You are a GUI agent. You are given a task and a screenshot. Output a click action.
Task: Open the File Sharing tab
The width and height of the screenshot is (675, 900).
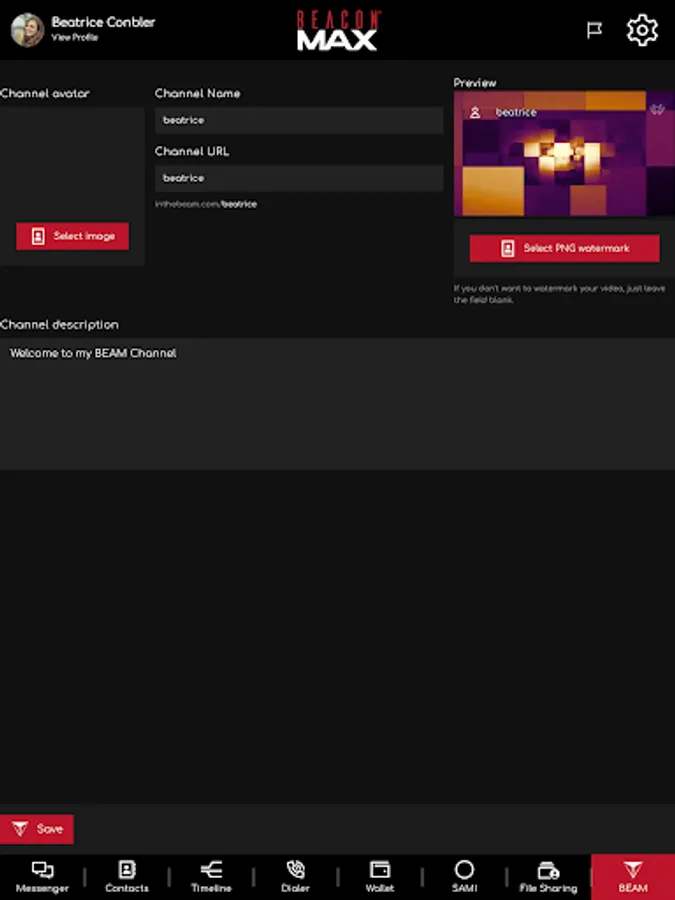pyautogui.click(x=548, y=877)
